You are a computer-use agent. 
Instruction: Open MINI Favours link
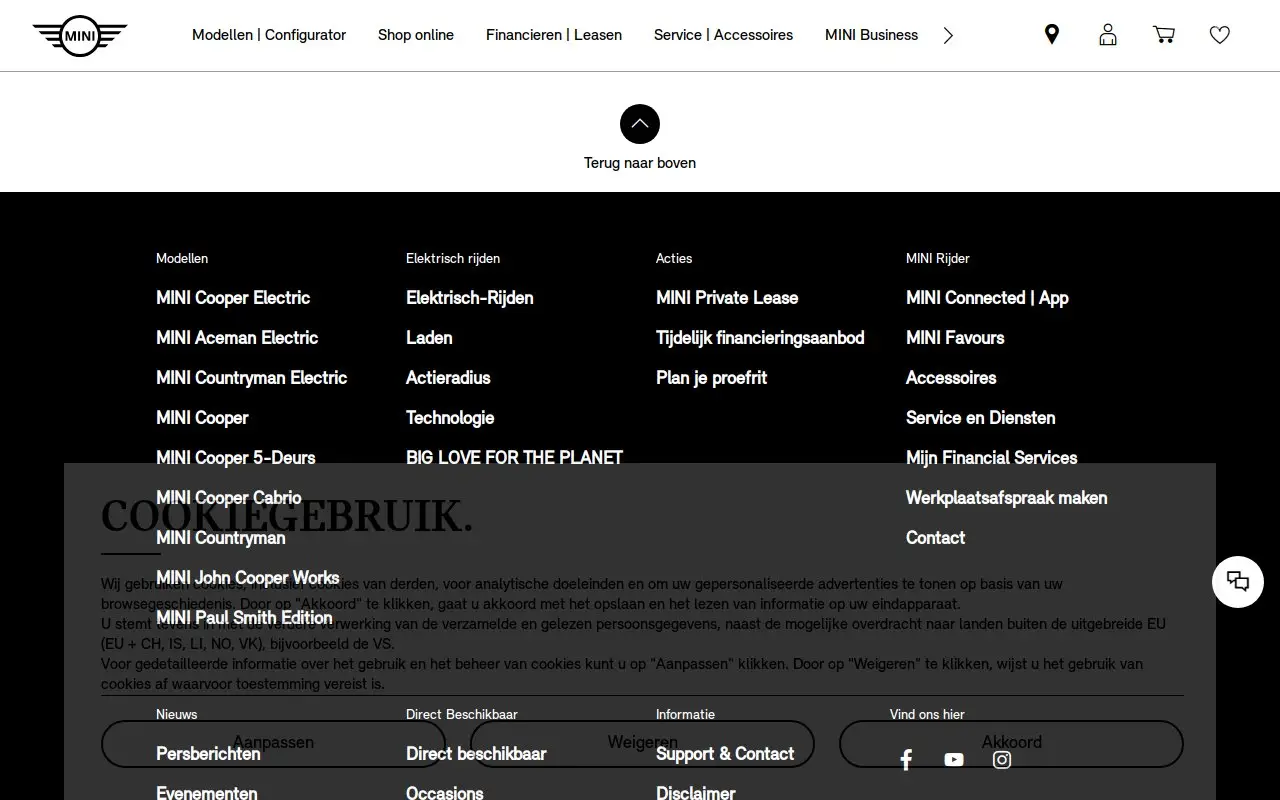point(955,338)
